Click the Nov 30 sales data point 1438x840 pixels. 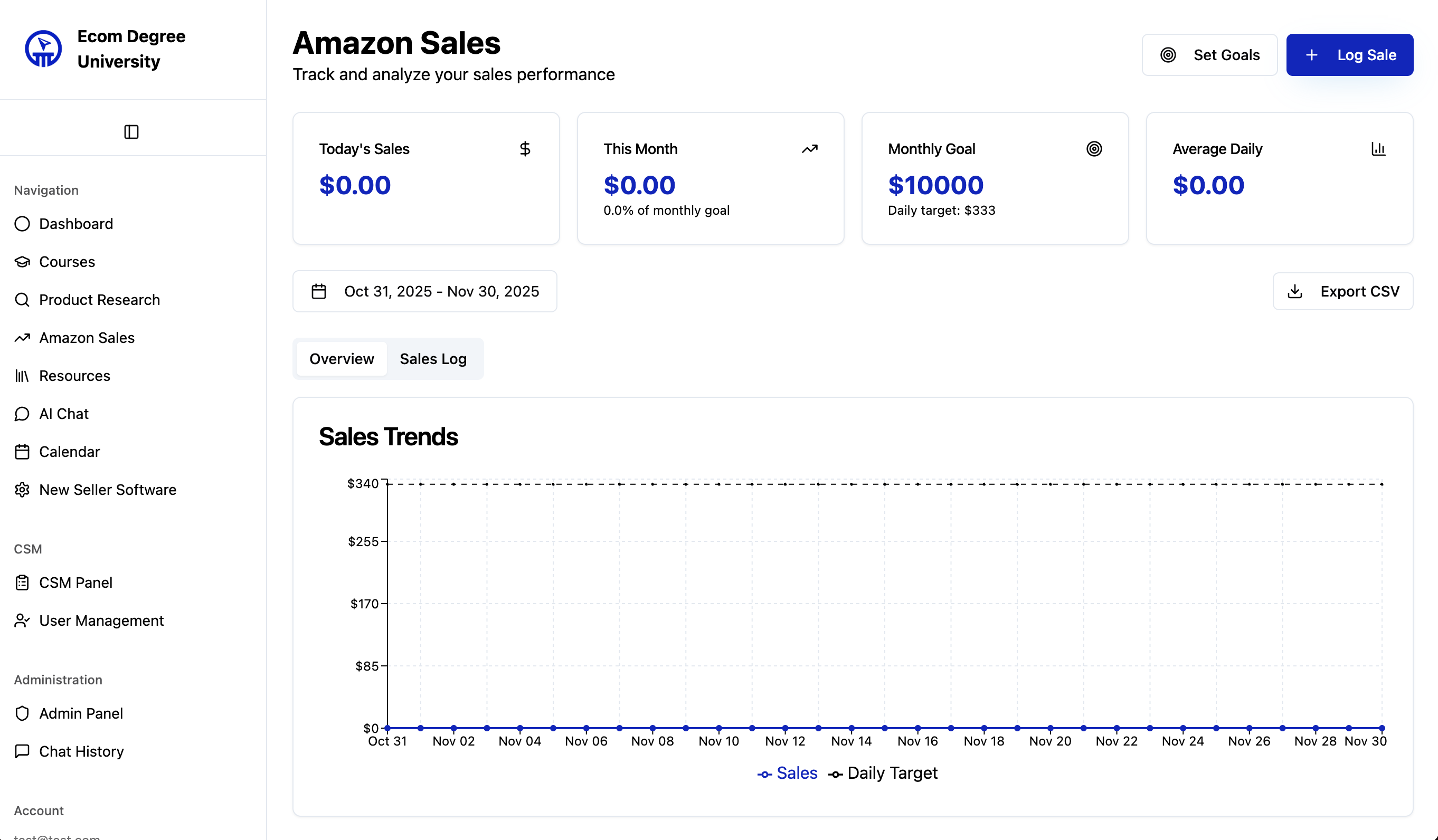1382,728
